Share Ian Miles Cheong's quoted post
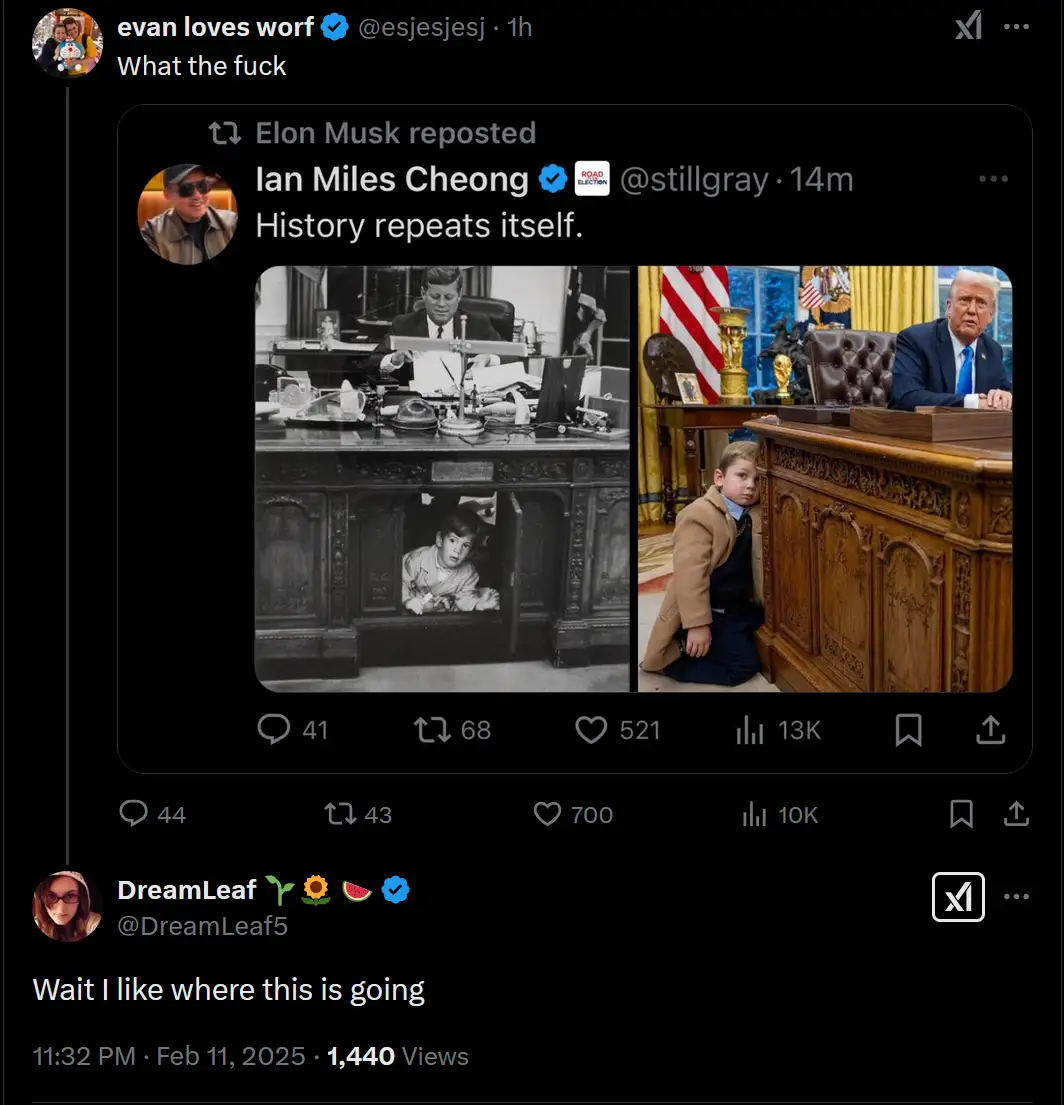The height and width of the screenshot is (1105, 1064). pos(990,729)
